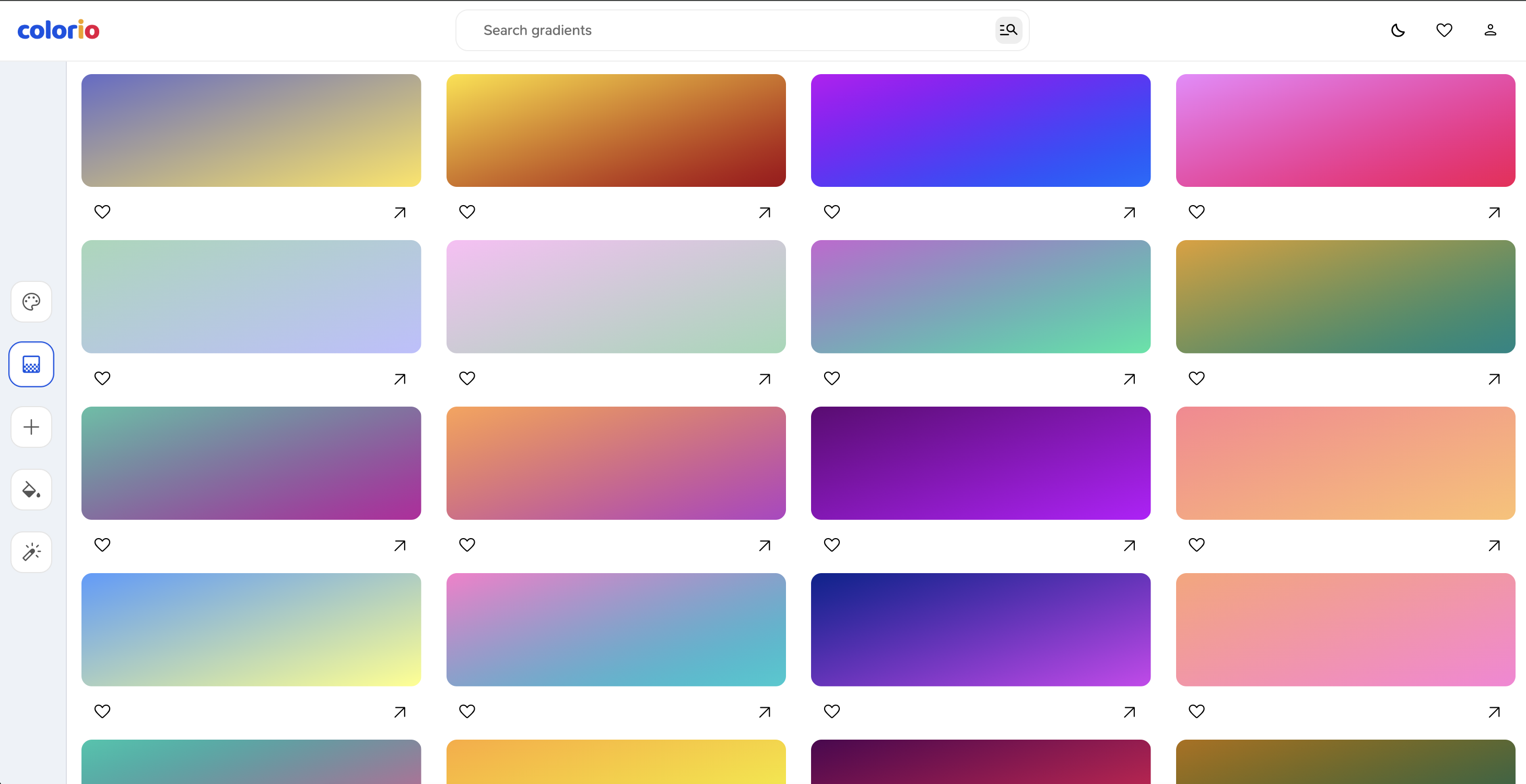Open the user account profile icon

click(x=1490, y=30)
